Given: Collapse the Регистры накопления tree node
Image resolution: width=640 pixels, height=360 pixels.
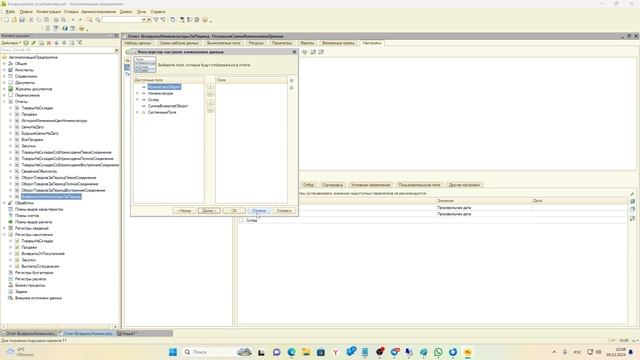Looking at the screenshot, I should coord(4,235).
